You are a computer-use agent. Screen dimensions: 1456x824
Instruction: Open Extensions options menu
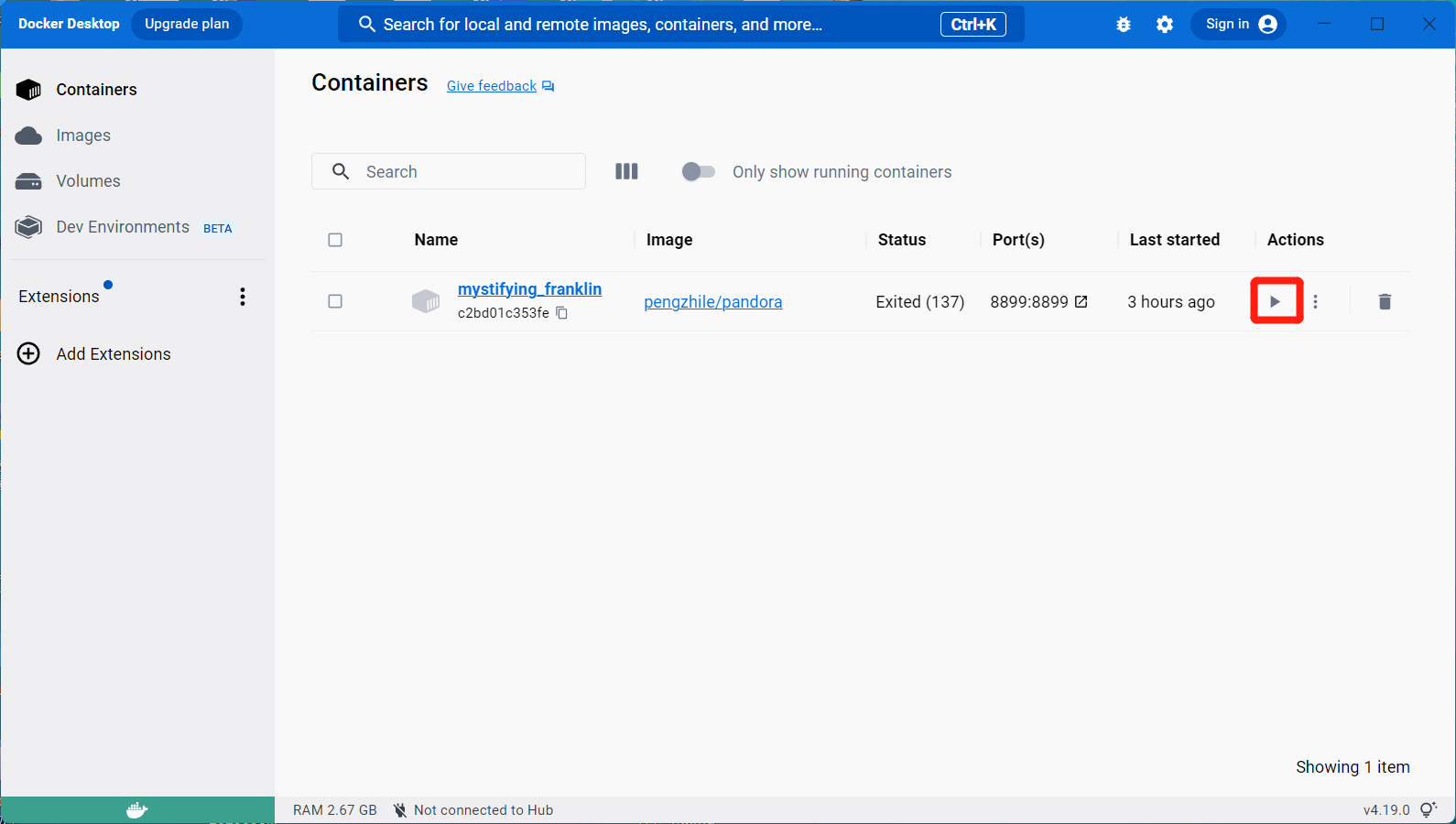click(x=243, y=297)
